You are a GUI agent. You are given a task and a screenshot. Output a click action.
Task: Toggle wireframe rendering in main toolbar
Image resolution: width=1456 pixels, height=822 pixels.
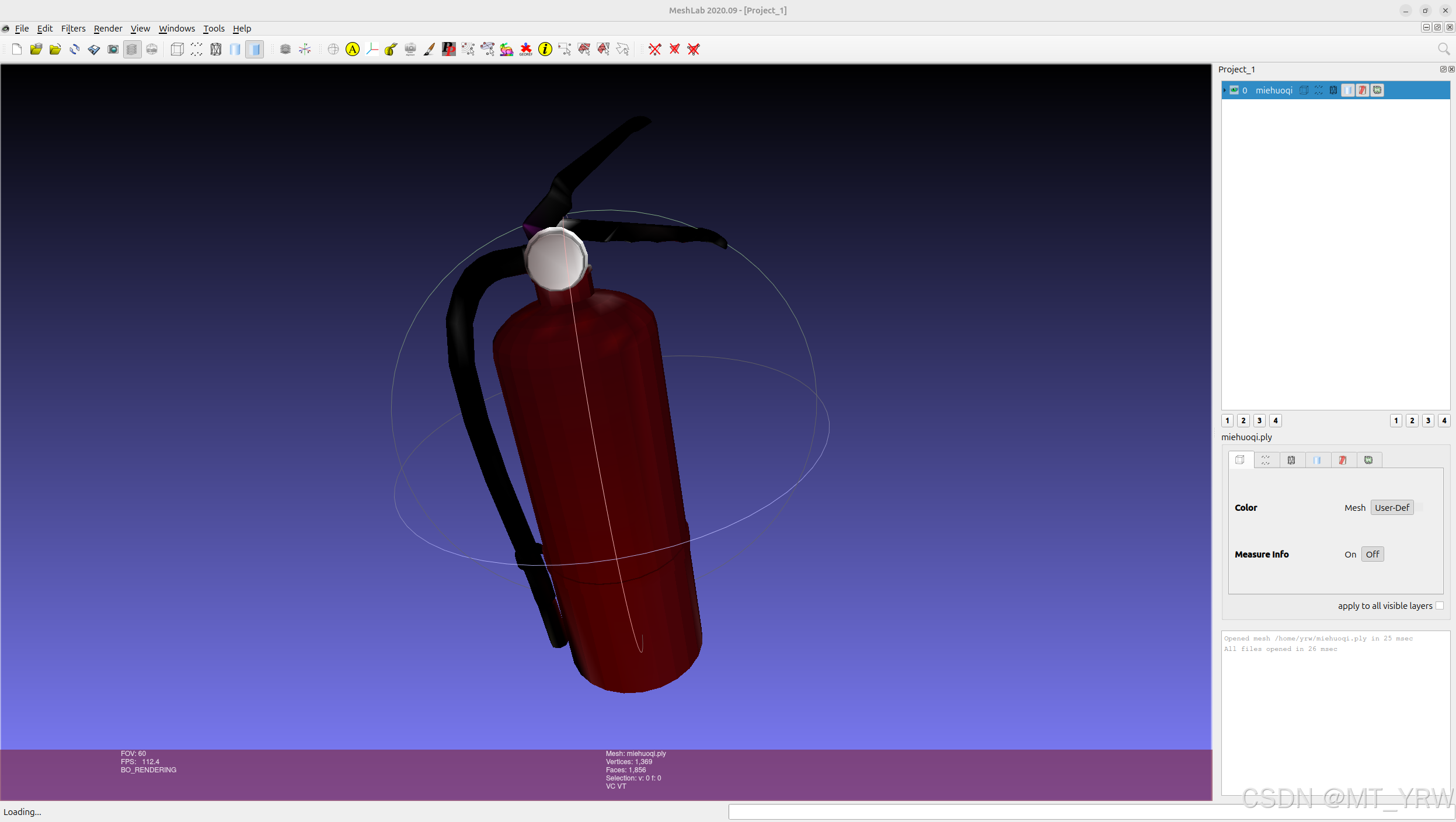(216, 50)
